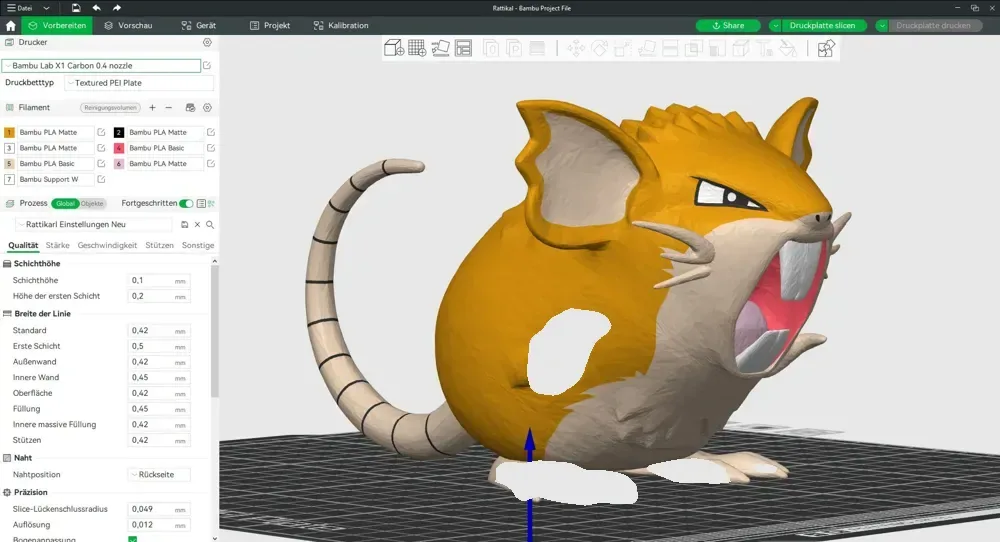Switch to the Kalibration tab

tap(341, 26)
